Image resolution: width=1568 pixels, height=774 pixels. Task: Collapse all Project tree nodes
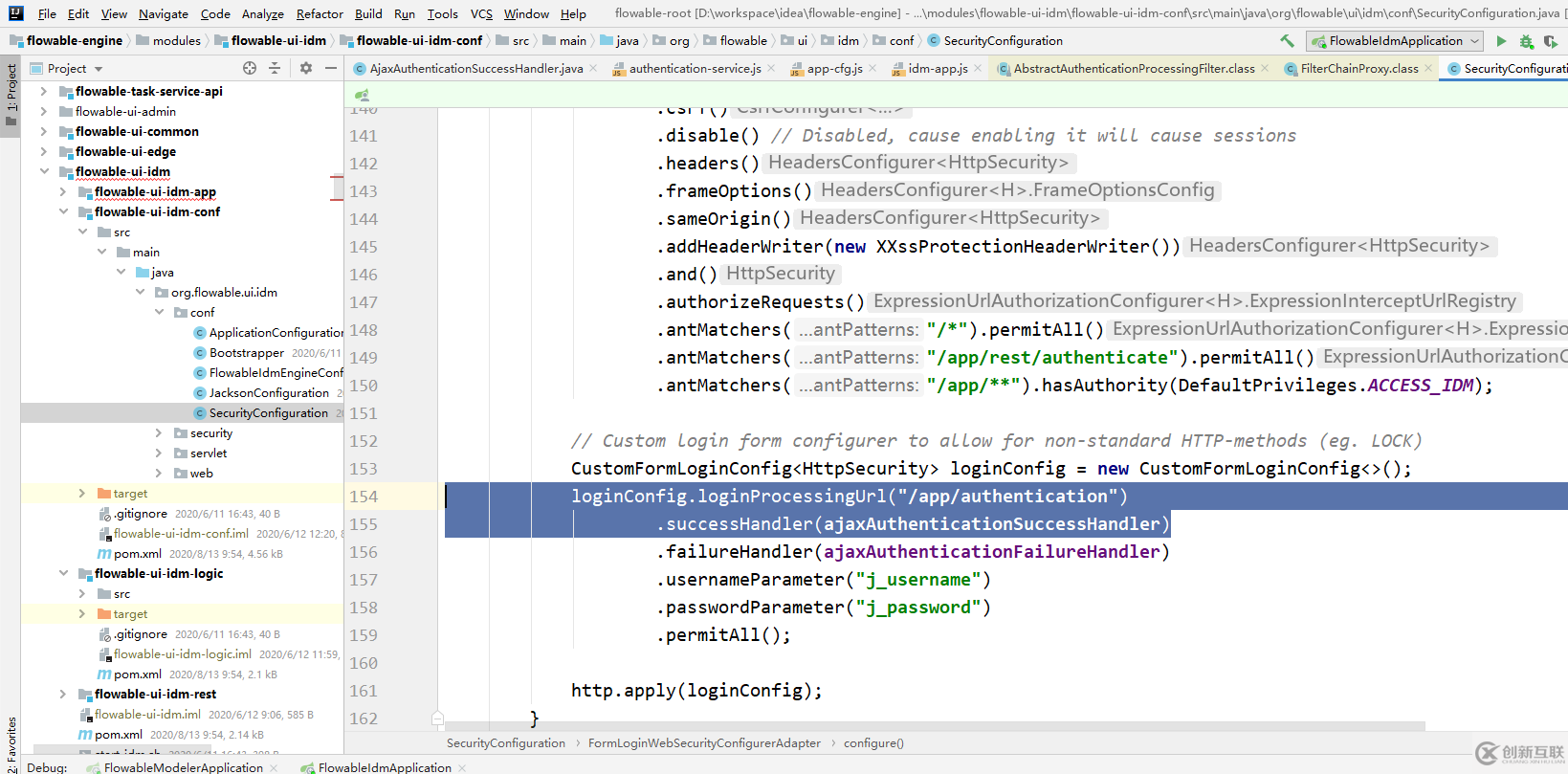[275, 68]
